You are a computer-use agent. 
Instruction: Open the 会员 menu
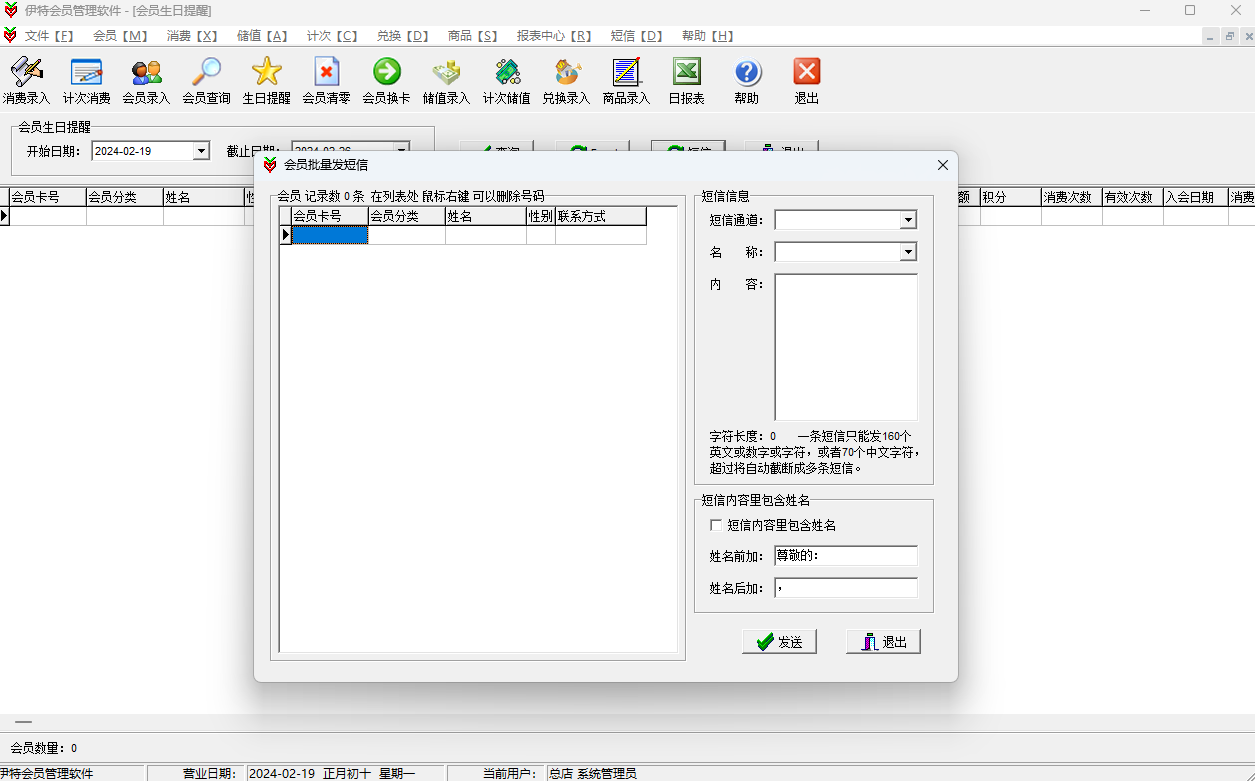click(x=120, y=35)
